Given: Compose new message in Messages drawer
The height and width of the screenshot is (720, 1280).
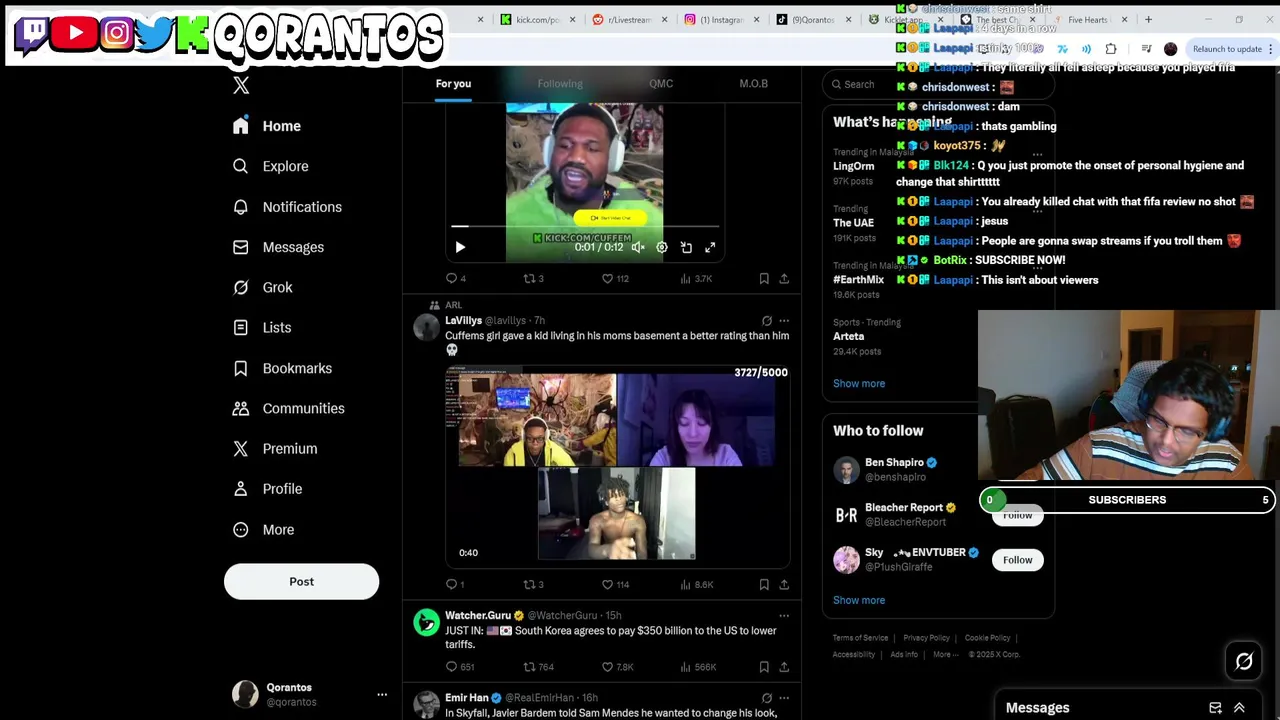Looking at the screenshot, I should coord(1215,707).
